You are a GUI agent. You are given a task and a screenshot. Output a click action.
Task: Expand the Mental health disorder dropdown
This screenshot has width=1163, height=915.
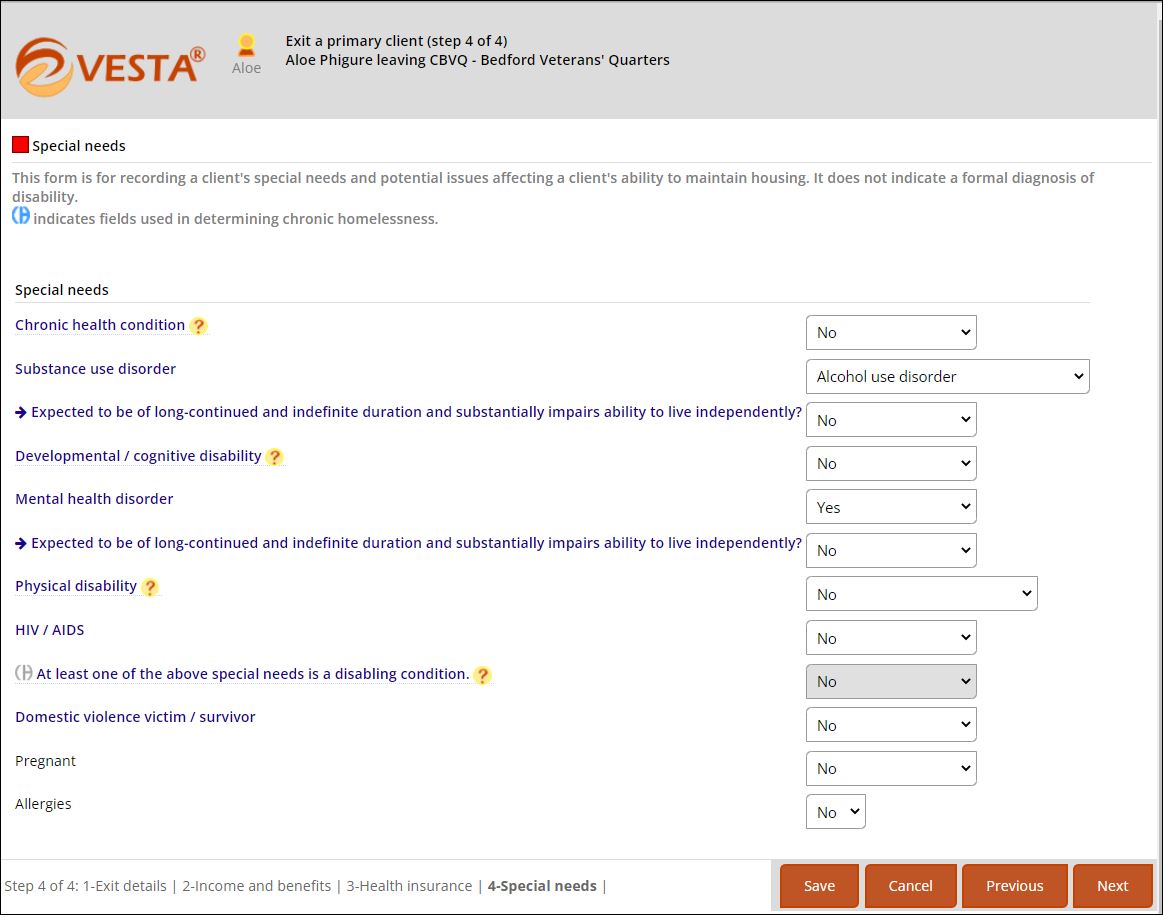pos(891,507)
